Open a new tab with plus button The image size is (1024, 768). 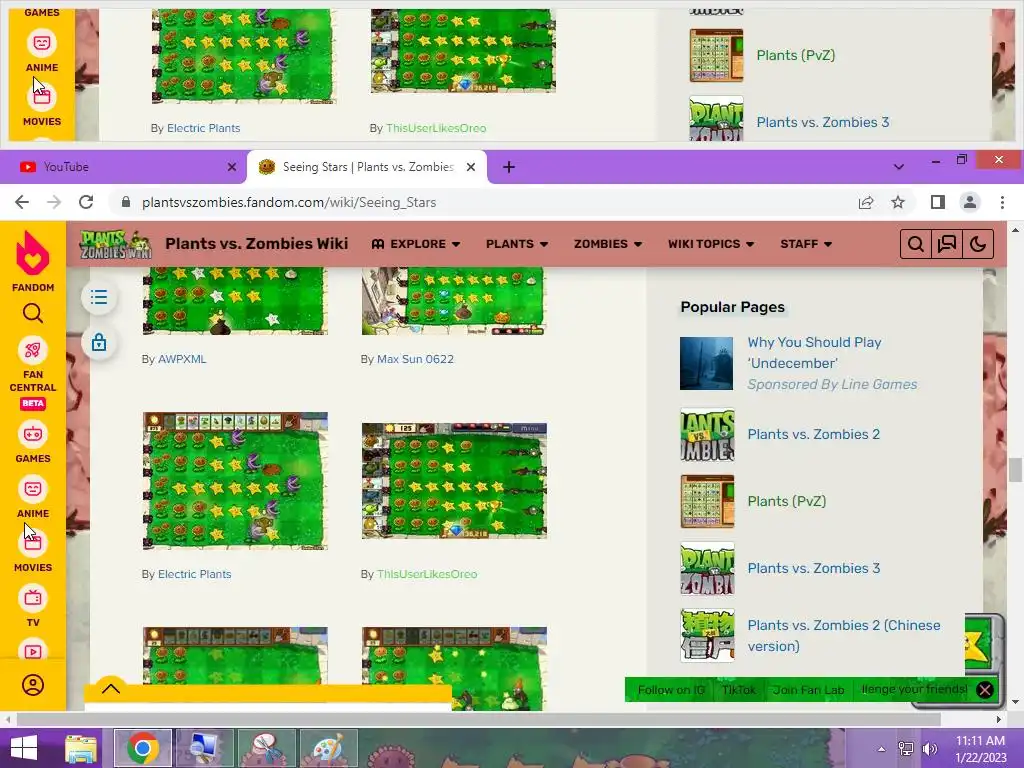pyautogui.click(x=509, y=167)
